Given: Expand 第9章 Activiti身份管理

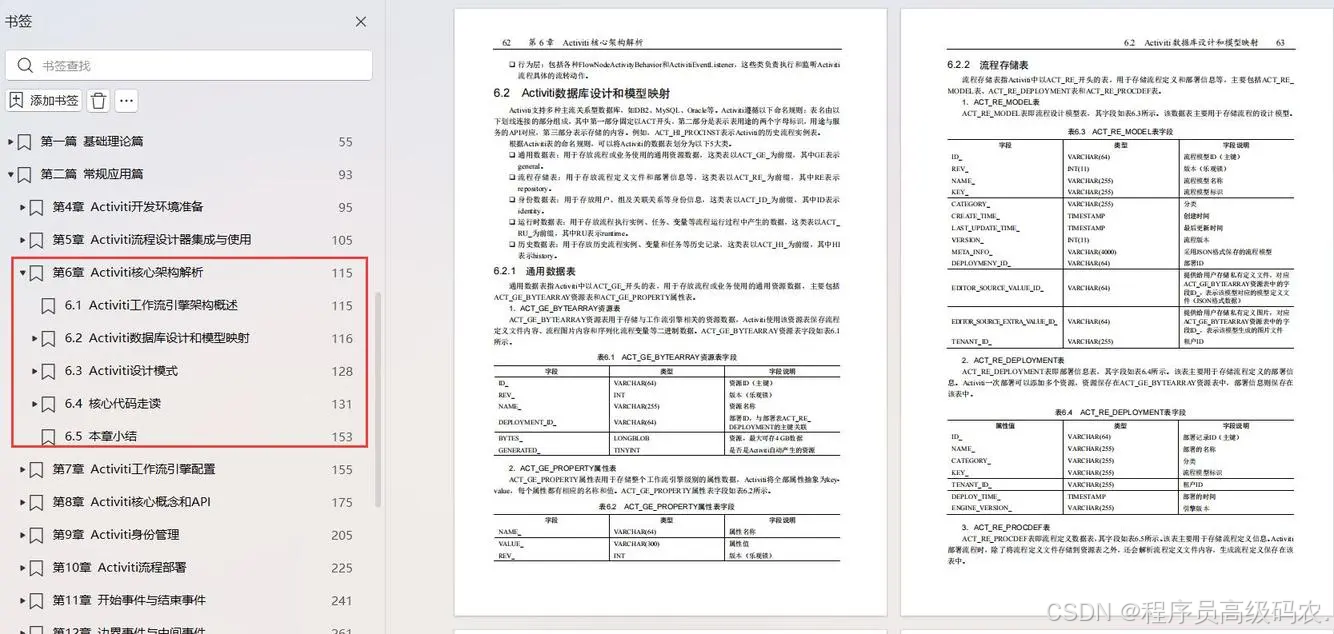Looking at the screenshot, I should coord(22,535).
